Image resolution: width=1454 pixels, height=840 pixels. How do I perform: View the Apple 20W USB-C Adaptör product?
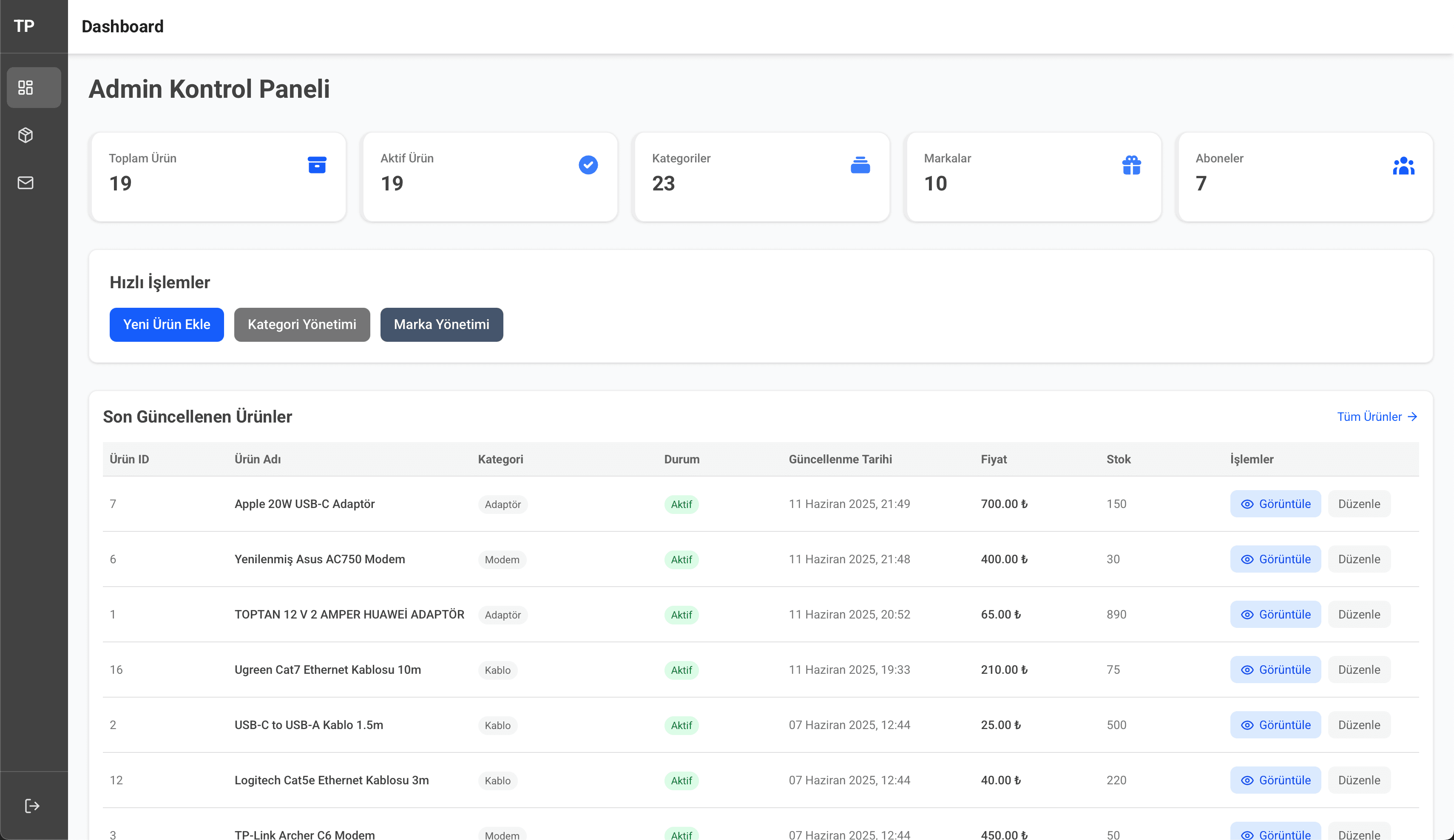click(1275, 504)
